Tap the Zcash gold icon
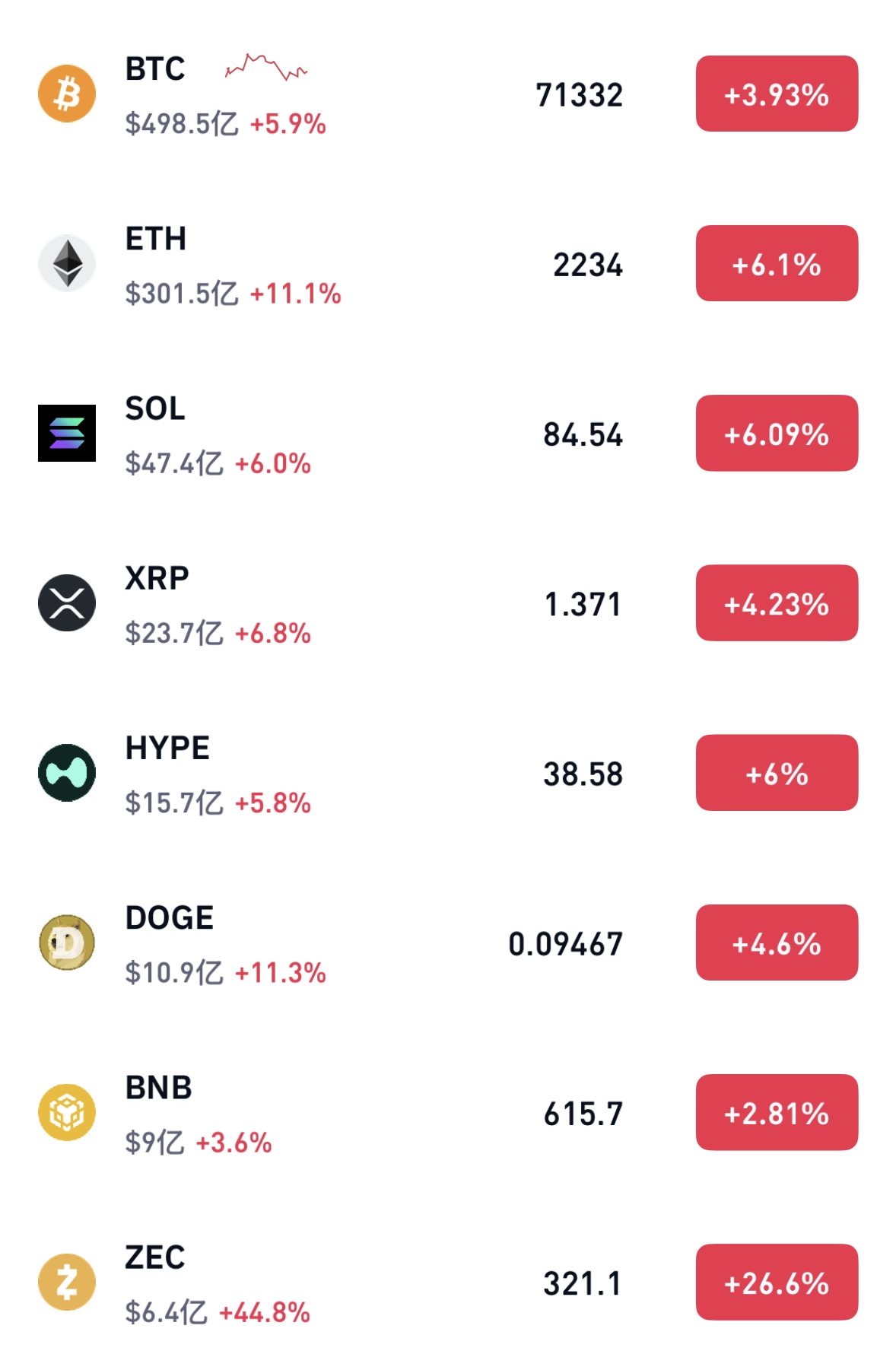 coord(67,1282)
